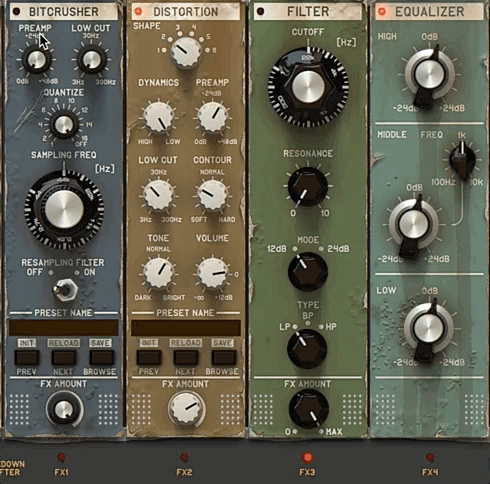Click the Bitcrusher Sampling Freq knob
The height and width of the screenshot is (484, 490).
click(64, 210)
